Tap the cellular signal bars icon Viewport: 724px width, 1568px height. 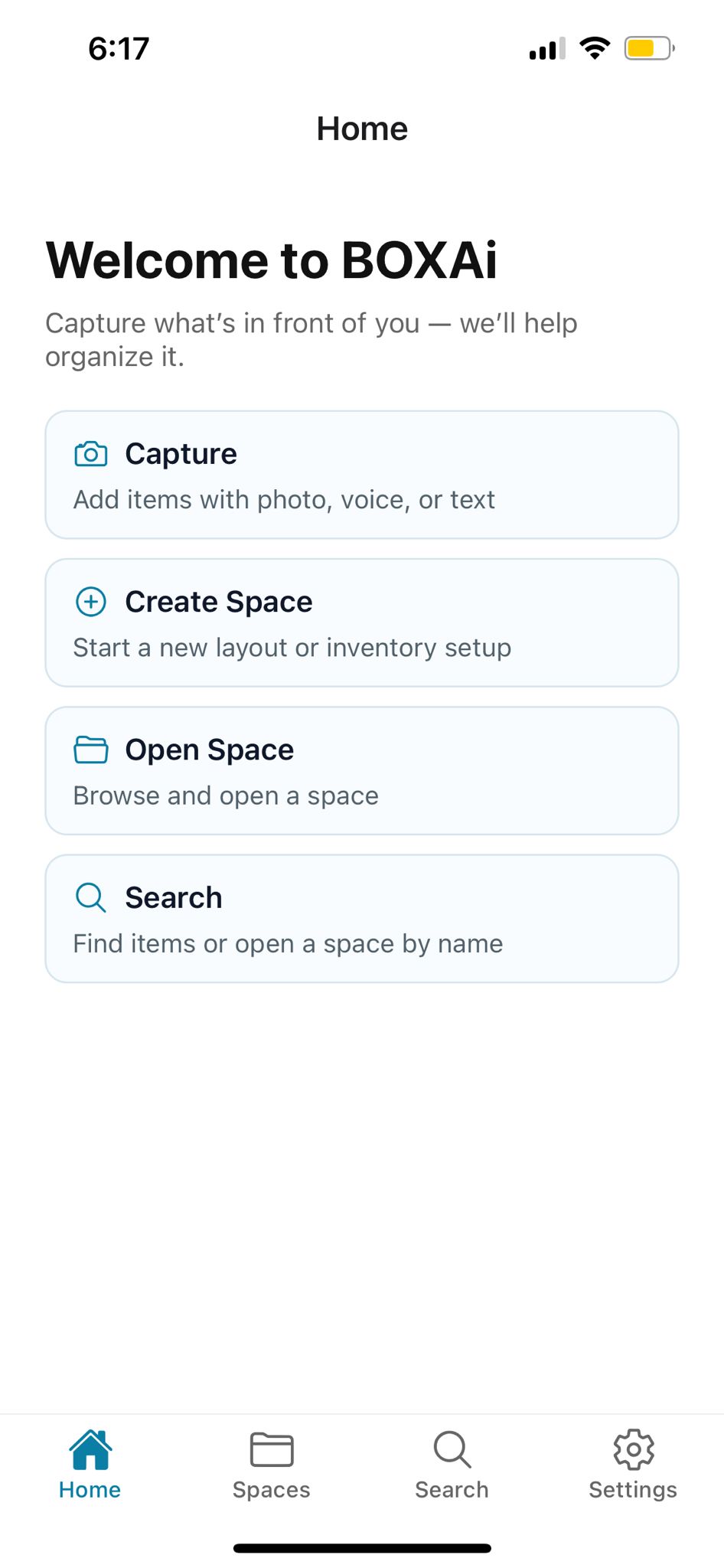(545, 47)
